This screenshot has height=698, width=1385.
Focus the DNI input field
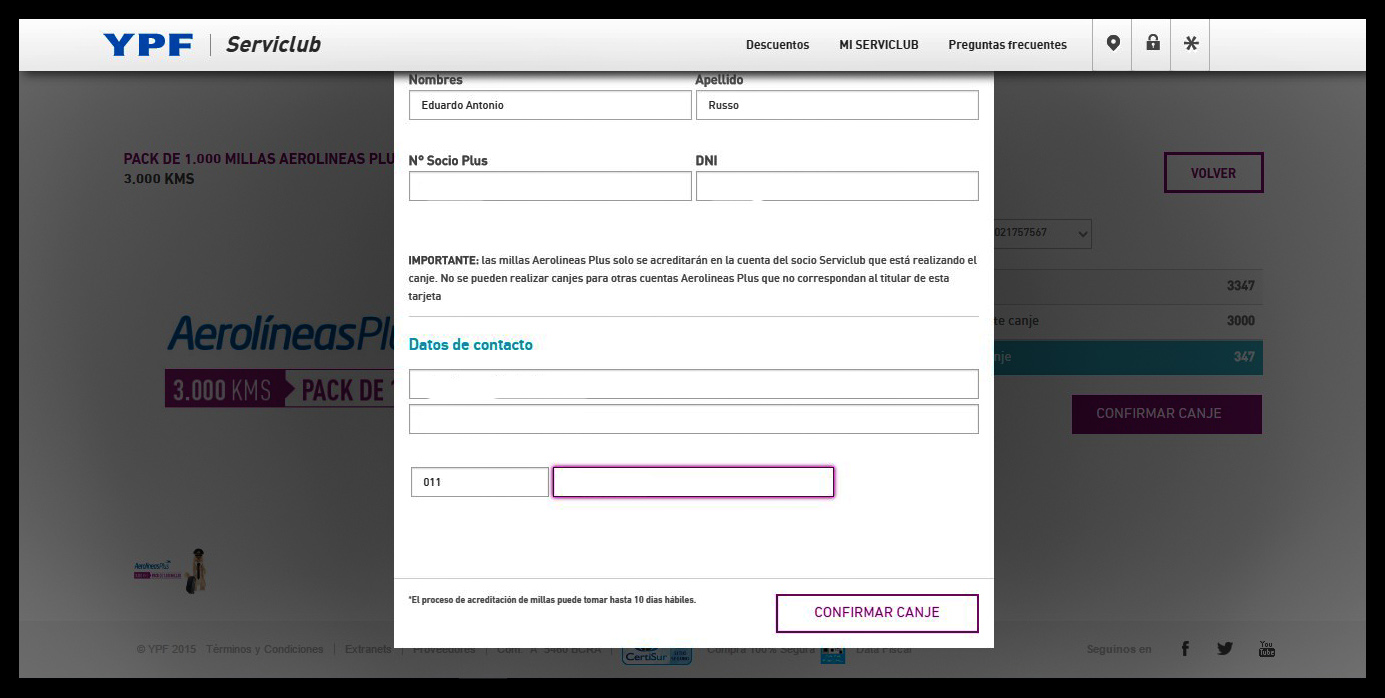point(836,186)
